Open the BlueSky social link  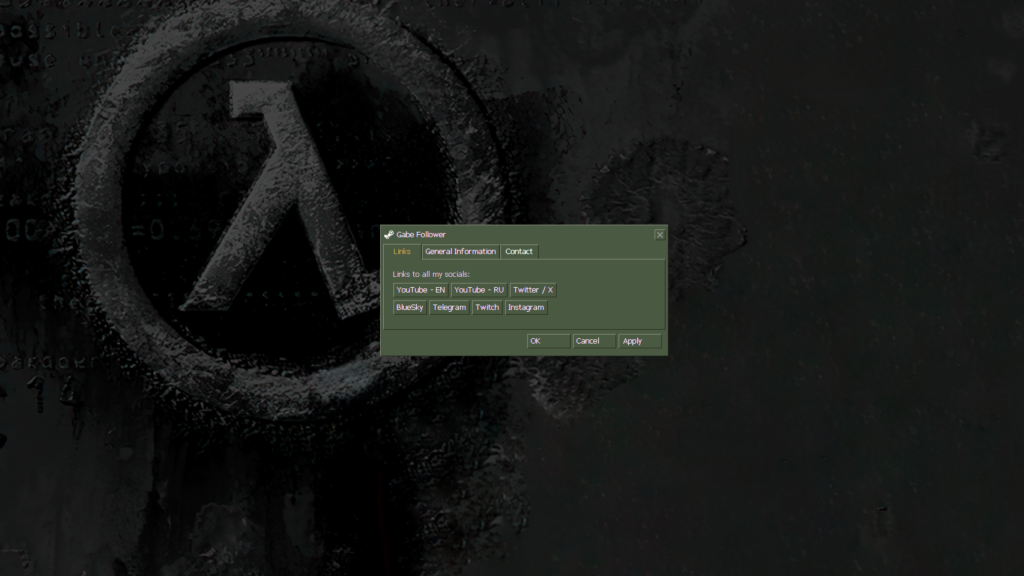410,308
